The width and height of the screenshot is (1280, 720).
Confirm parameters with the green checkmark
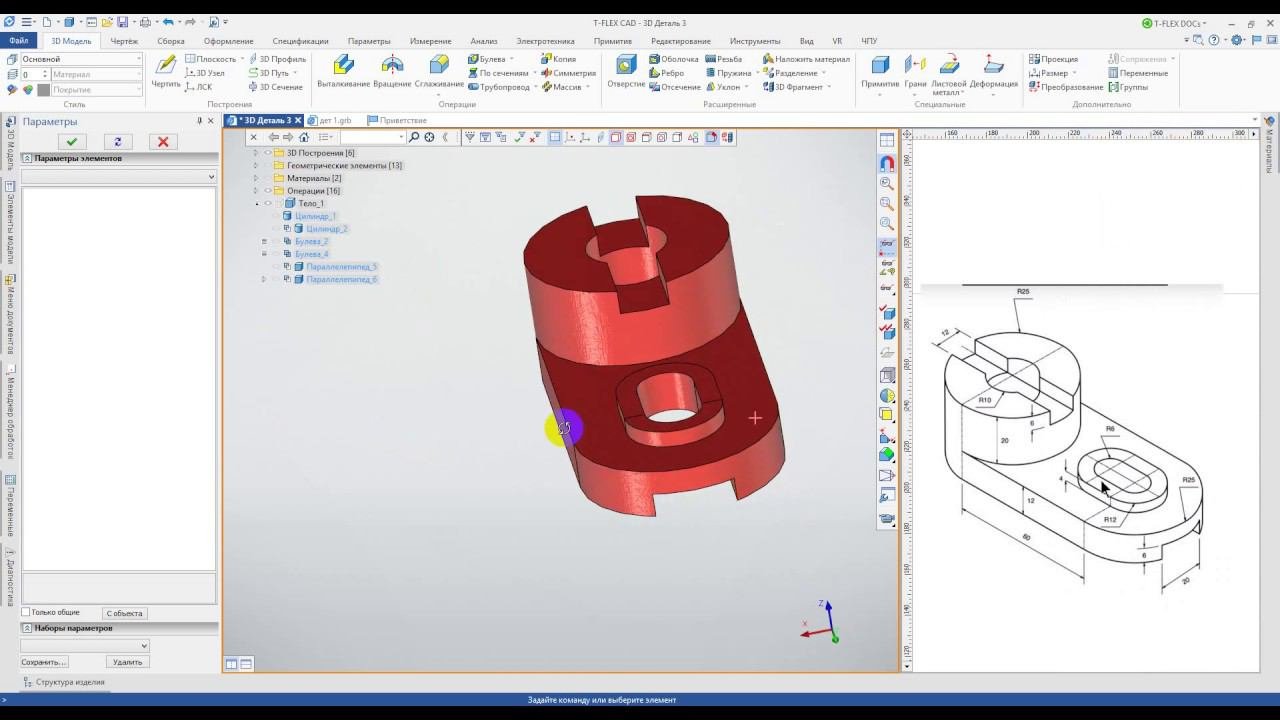point(72,142)
